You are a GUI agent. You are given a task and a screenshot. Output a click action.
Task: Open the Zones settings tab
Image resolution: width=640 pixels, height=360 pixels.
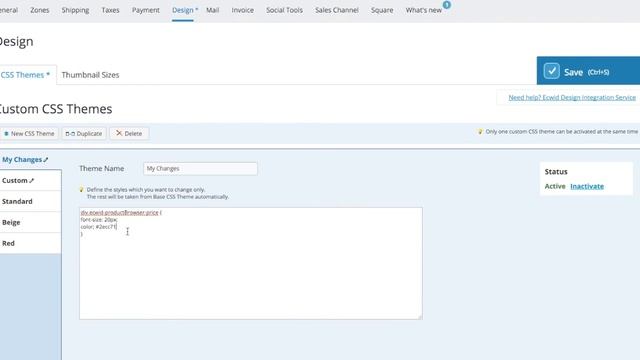[40, 10]
